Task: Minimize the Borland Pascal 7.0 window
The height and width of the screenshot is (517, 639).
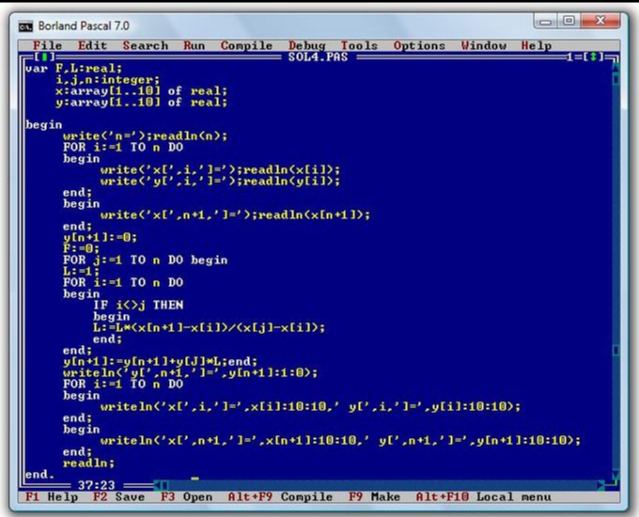Action: click(546, 21)
